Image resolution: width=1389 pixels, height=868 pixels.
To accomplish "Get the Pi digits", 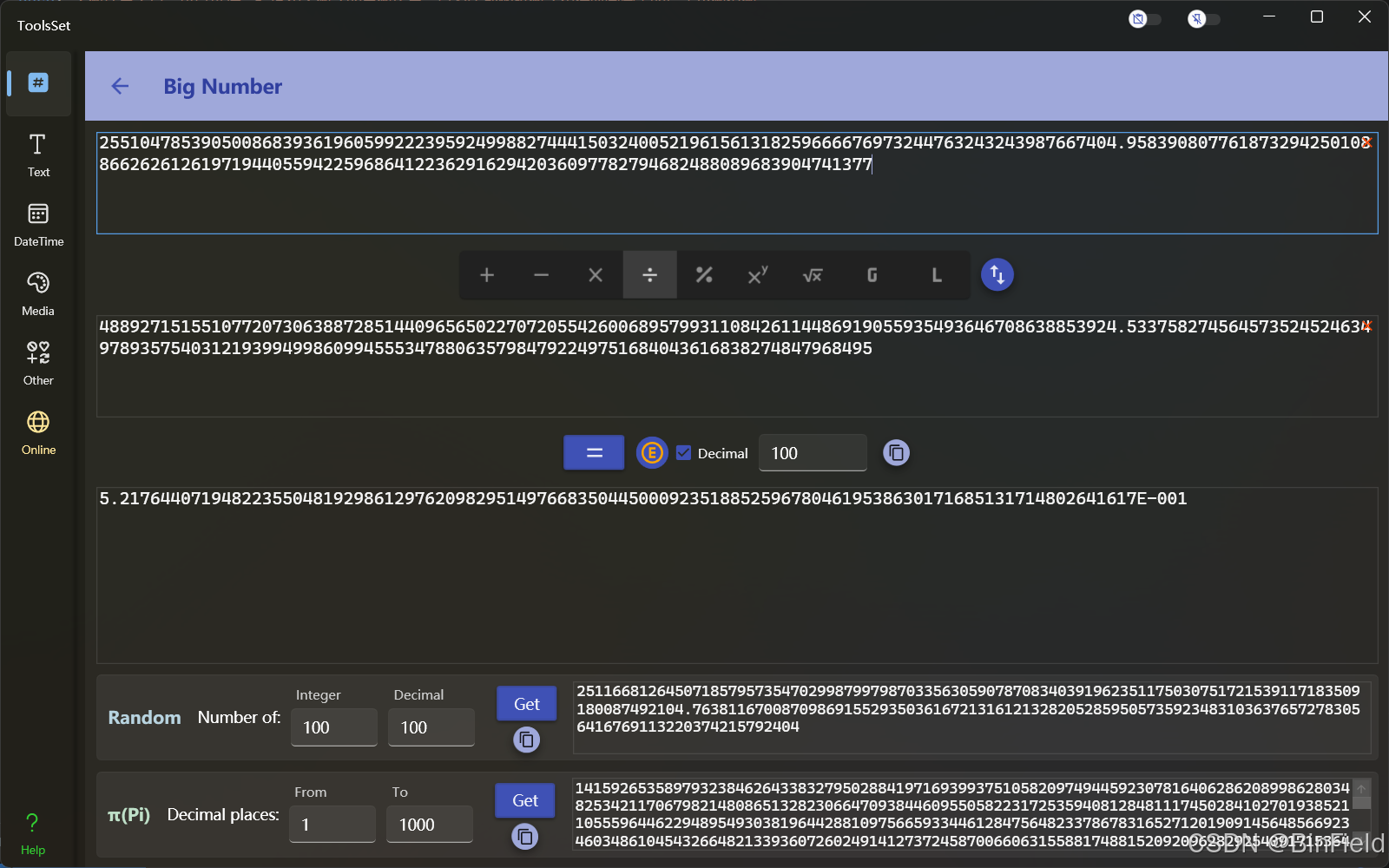I will pyautogui.click(x=524, y=800).
